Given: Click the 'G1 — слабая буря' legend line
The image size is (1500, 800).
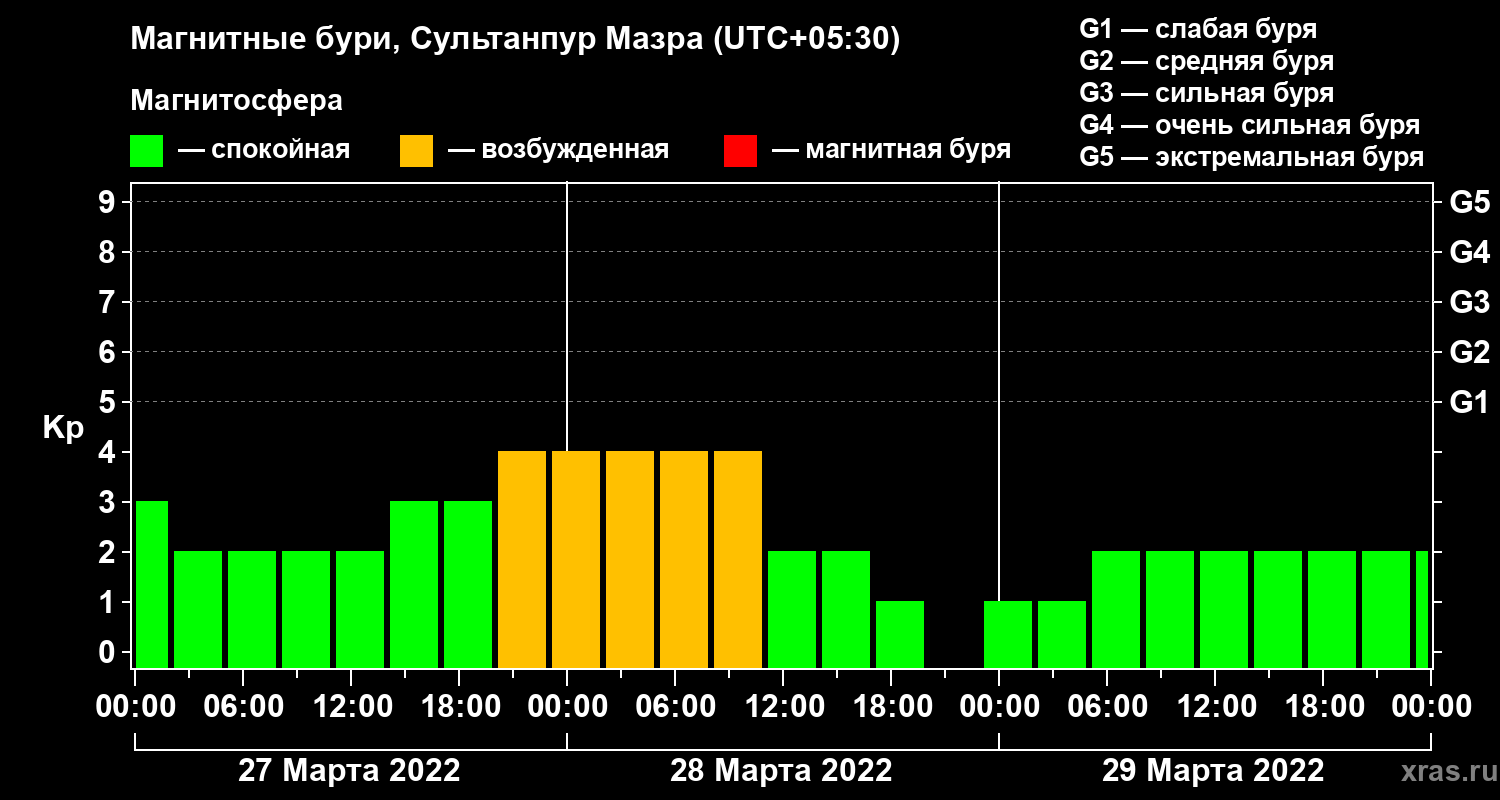Looking at the screenshot, I should 1198,29.
